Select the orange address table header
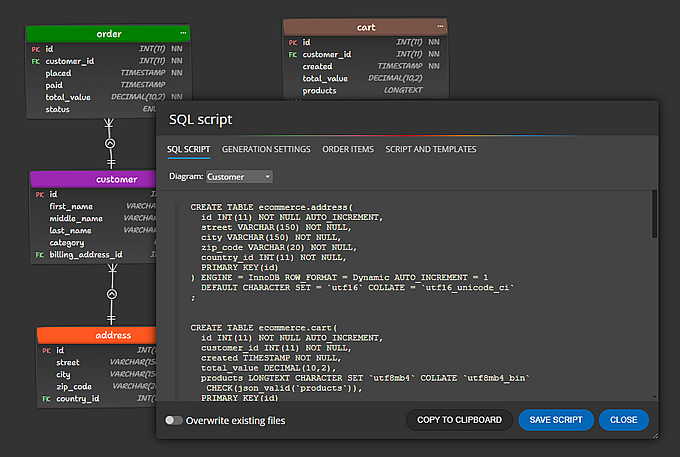Screen dimensions: 680x457 click(x=97, y=335)
